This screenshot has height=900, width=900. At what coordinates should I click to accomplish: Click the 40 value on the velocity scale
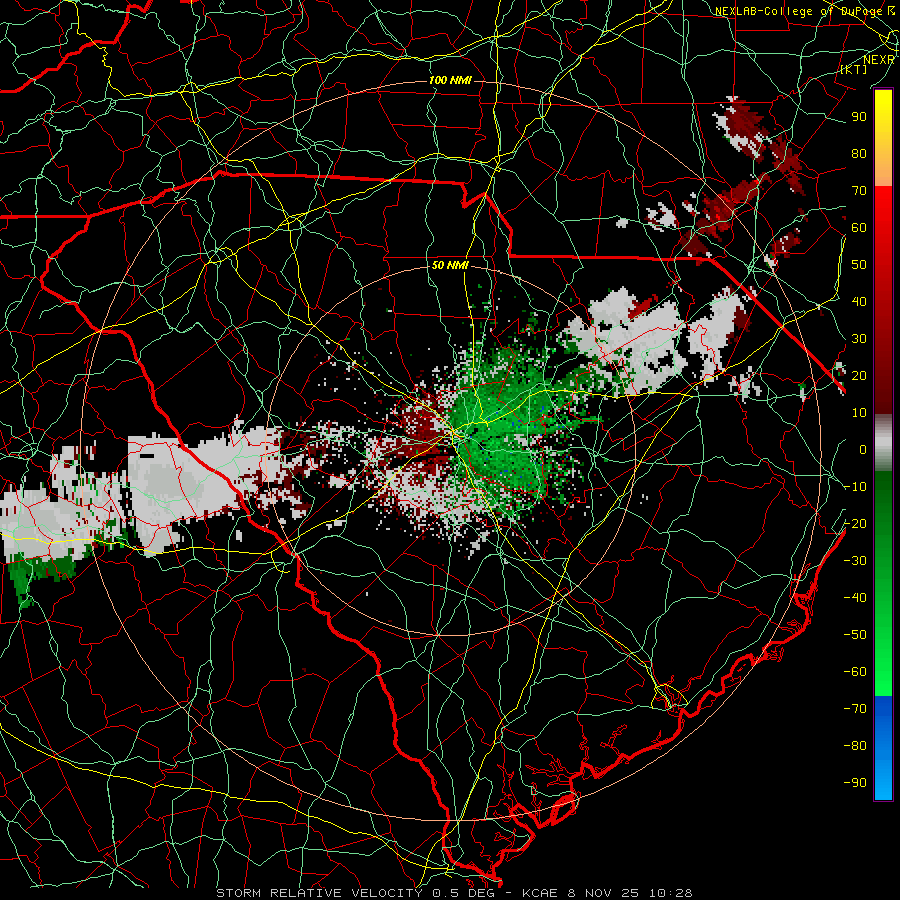pyautogui.click(x=859, y=301)
